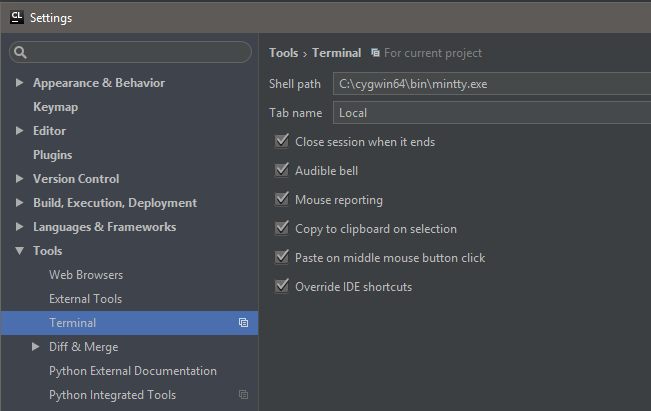Collapse the Tools section arrow
651x411 pixels.
[x=20, y=251]
